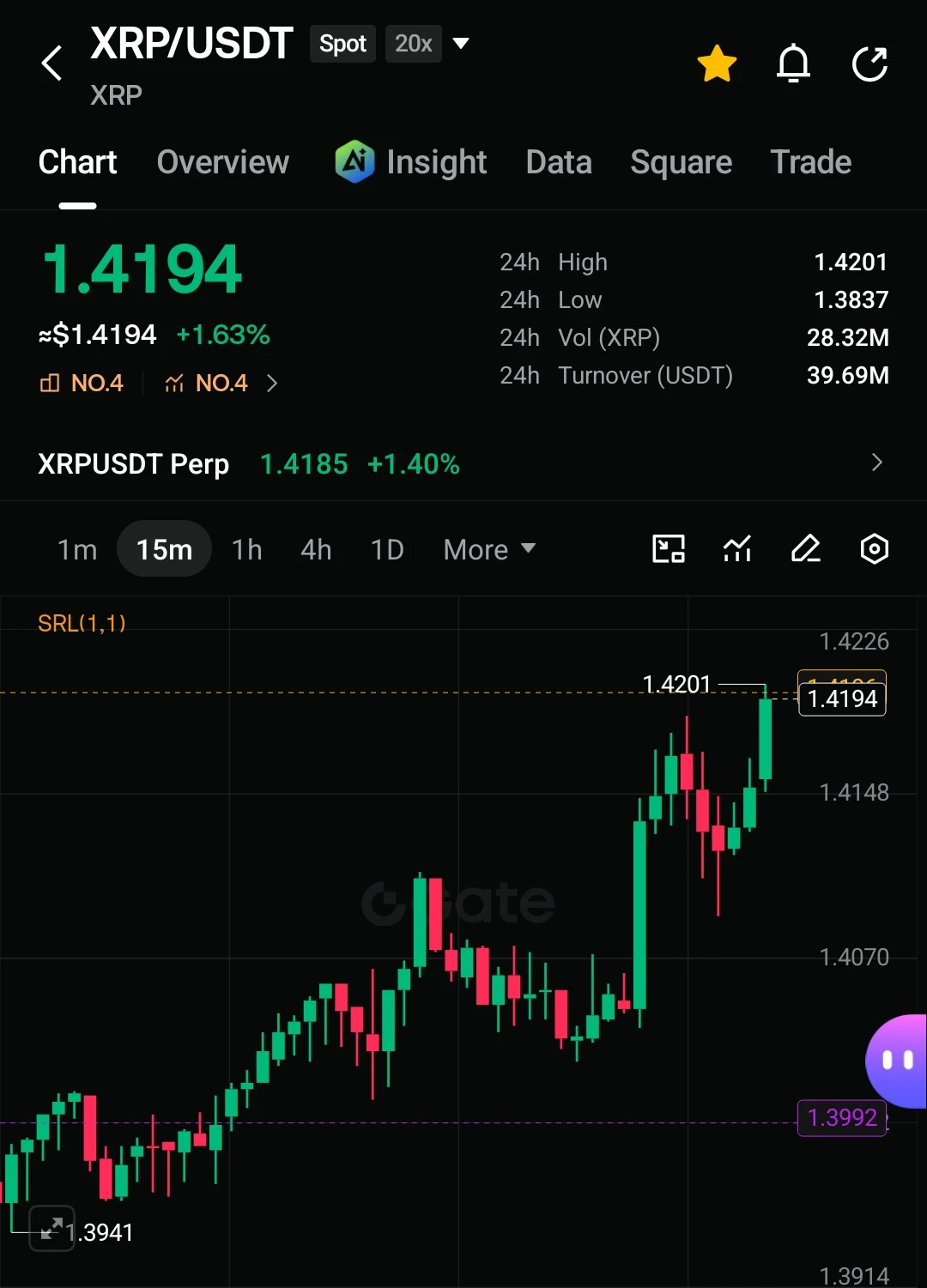The image size is (927, 1288).
Task: Switch to the Chart tab
Action: (x=77, y=162)
